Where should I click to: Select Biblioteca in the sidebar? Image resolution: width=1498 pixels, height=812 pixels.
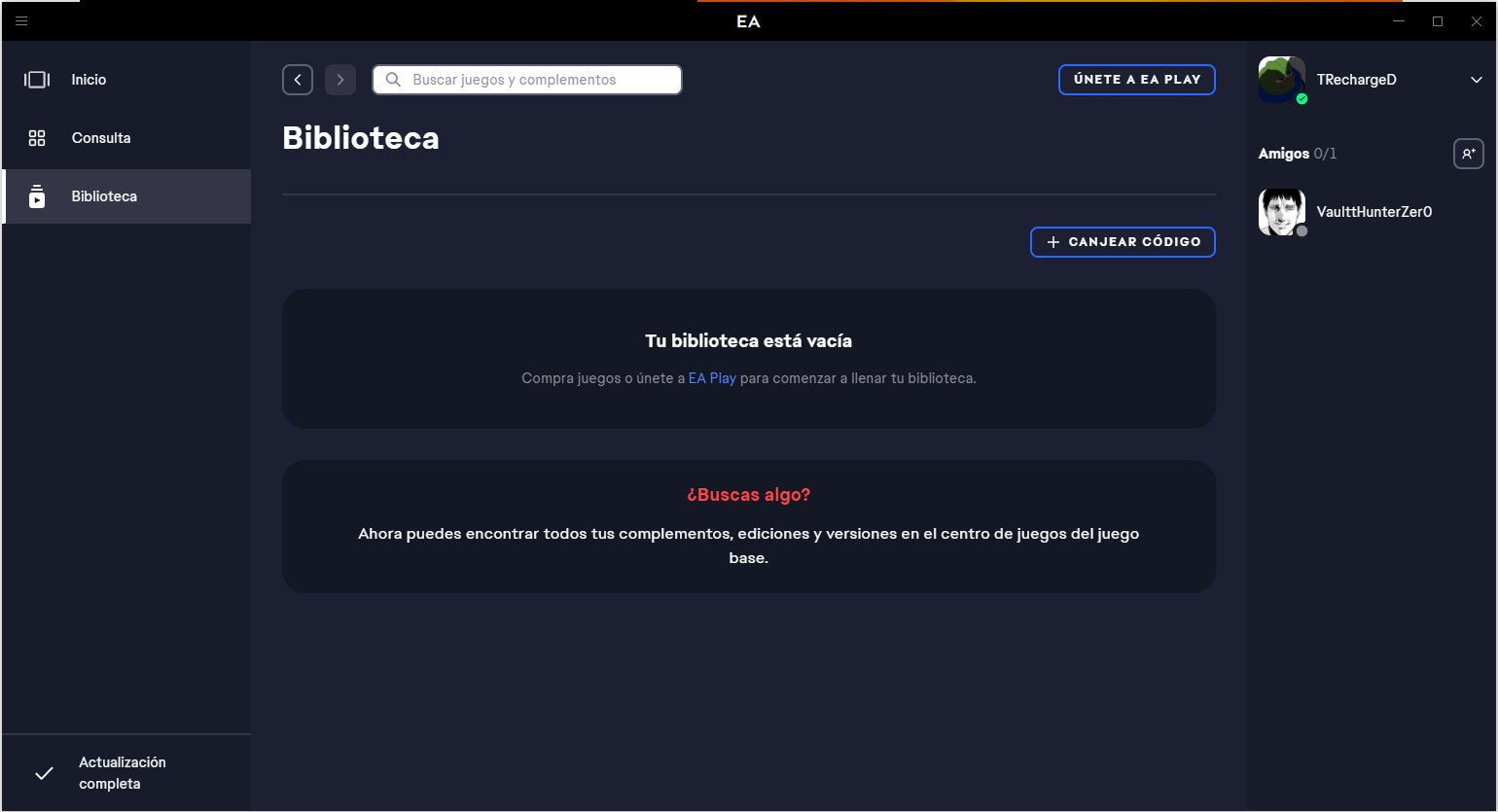coord(126,196)
